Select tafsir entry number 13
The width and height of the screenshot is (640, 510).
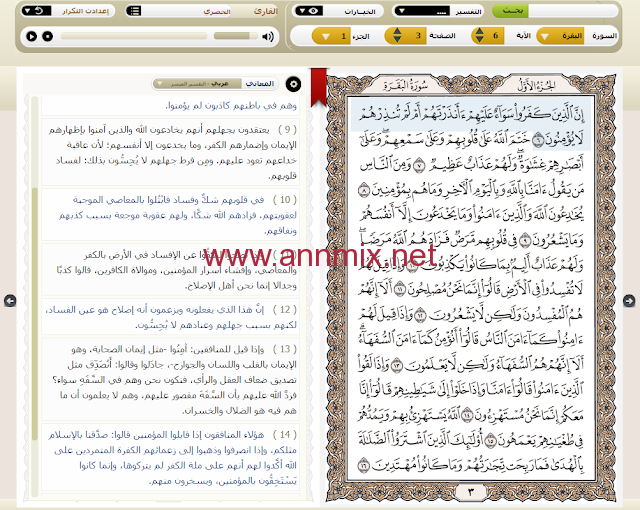point(171,379)
